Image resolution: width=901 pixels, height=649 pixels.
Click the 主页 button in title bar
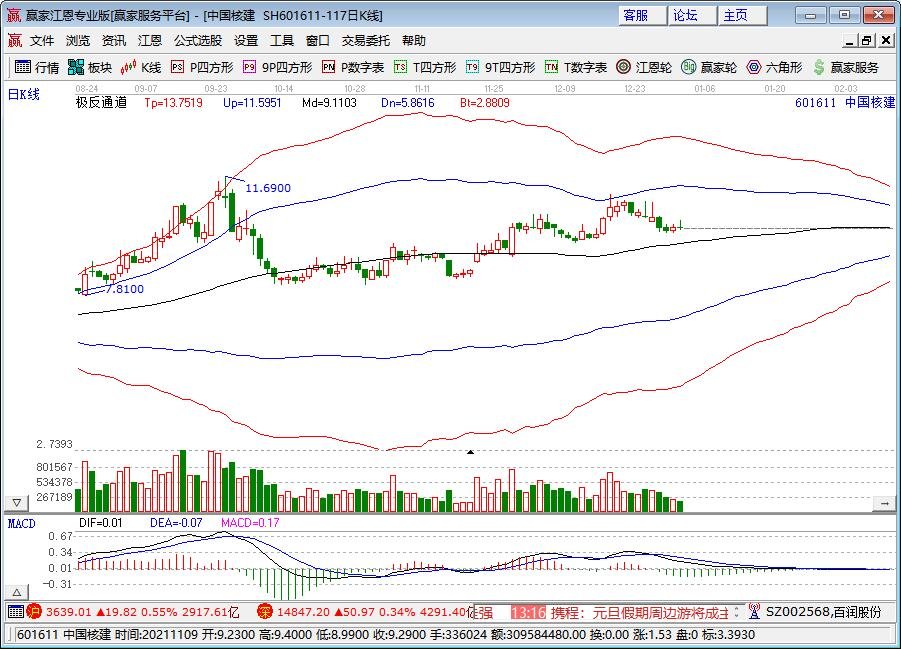coord(742,16)
